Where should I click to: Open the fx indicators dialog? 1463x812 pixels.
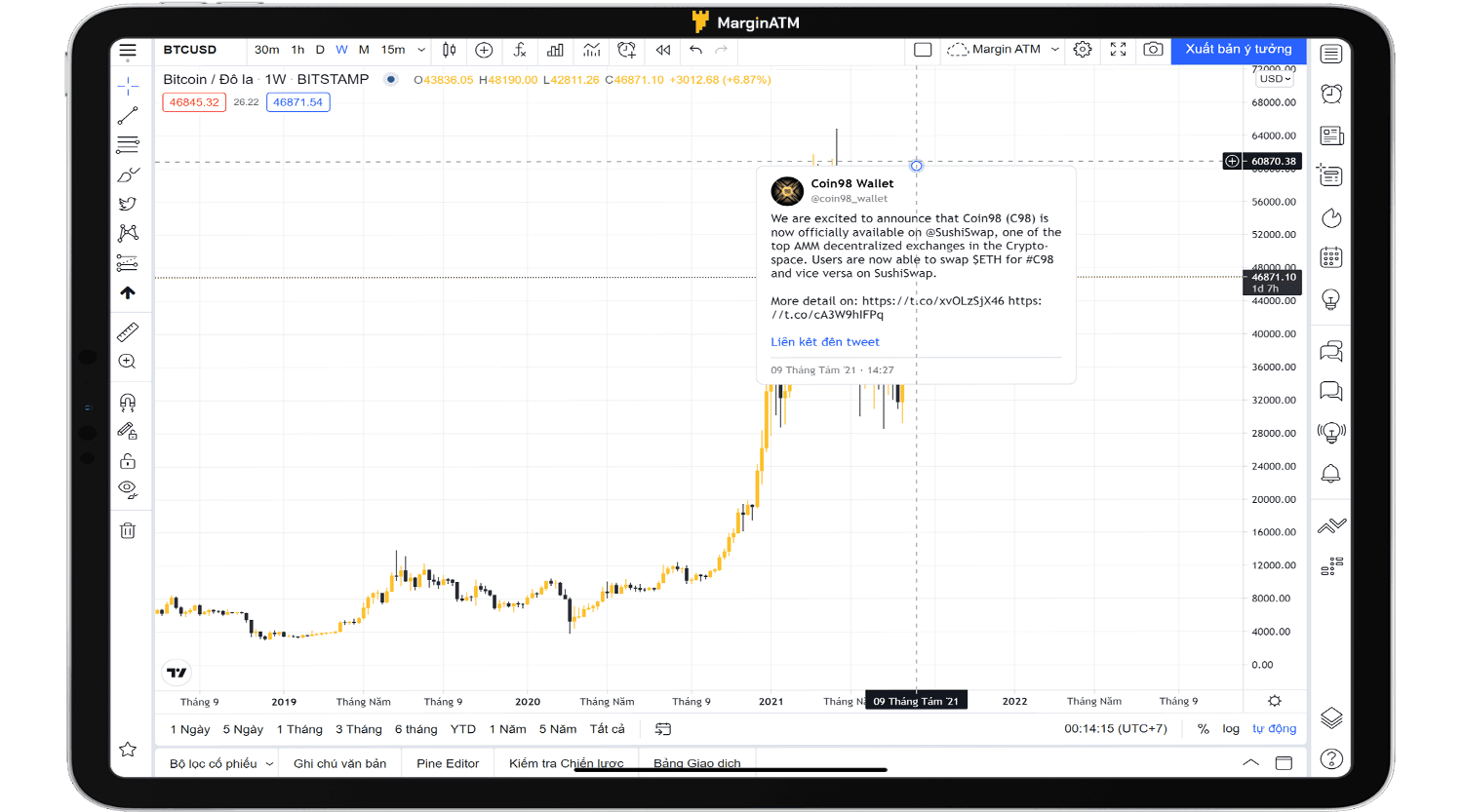520,50
